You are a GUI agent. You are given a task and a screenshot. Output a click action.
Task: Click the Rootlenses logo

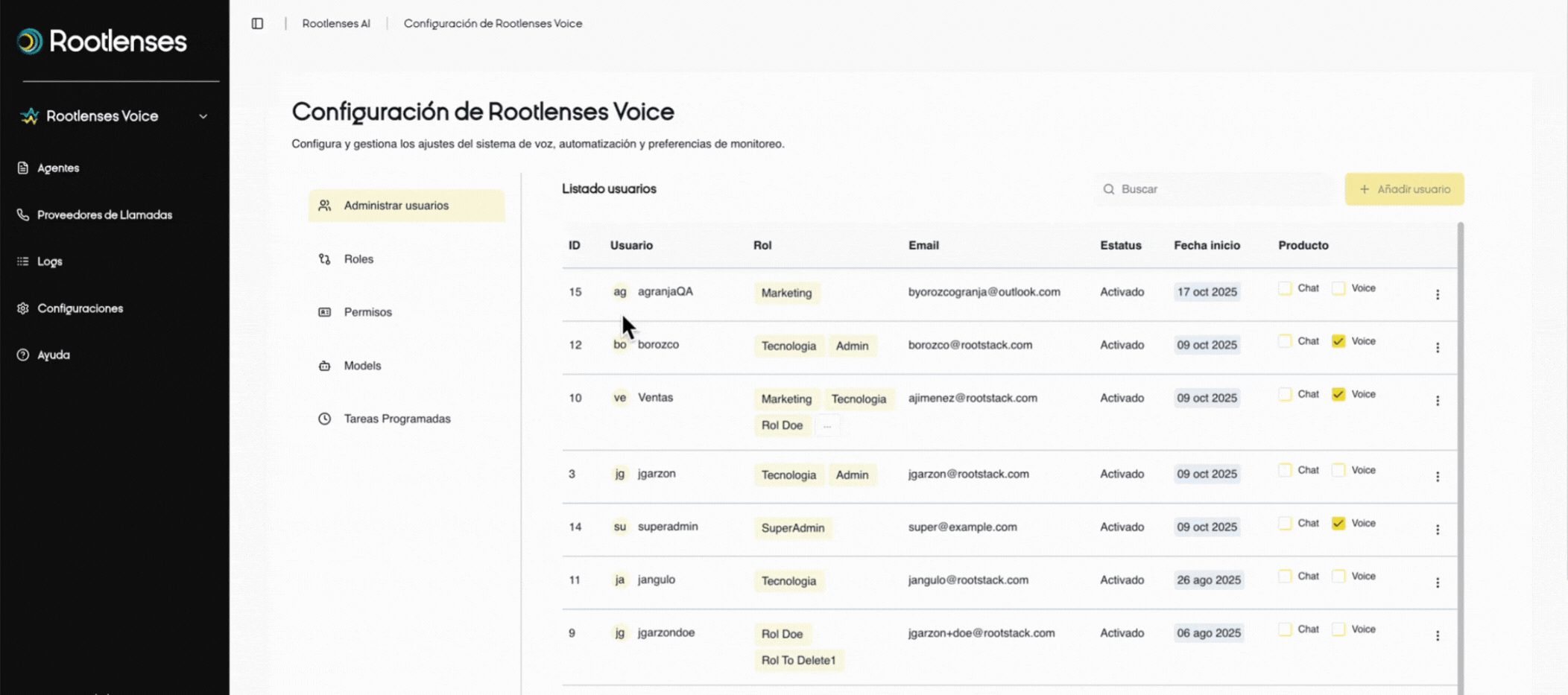(x=102, y=41)
